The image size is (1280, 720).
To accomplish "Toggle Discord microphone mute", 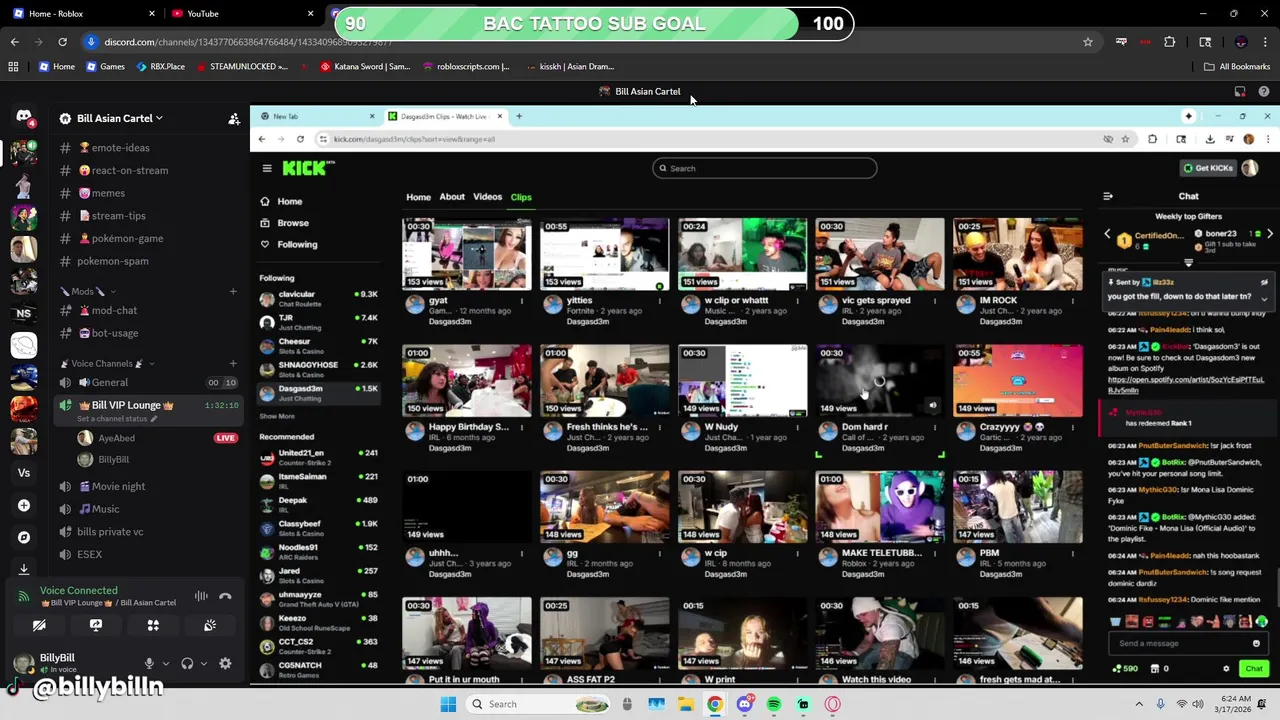I will pos(149,663).
